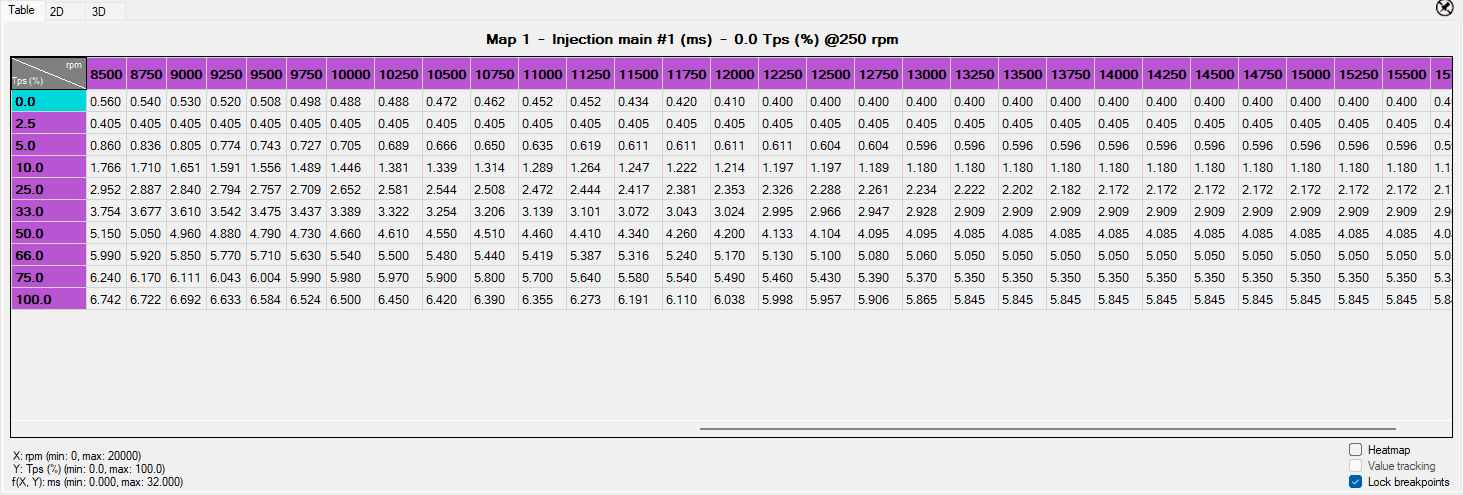Viewport: 1463px width, 495px height.
Task: Toggle the Value tracking checkbox
Action: [x=1356, y=466]
